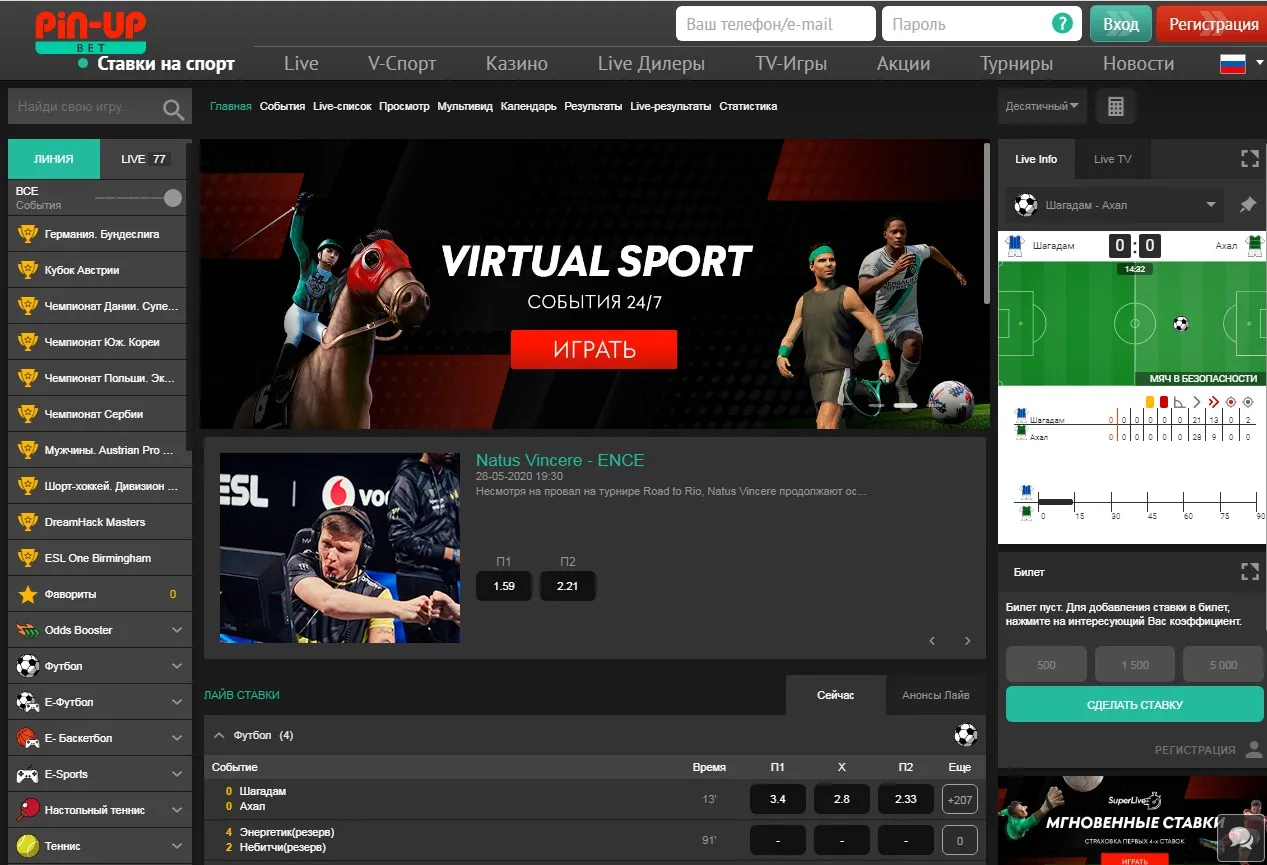
Task: Click the user icon beside РЕГИСТРАЦИЯ
Action: coord(1254,750)
